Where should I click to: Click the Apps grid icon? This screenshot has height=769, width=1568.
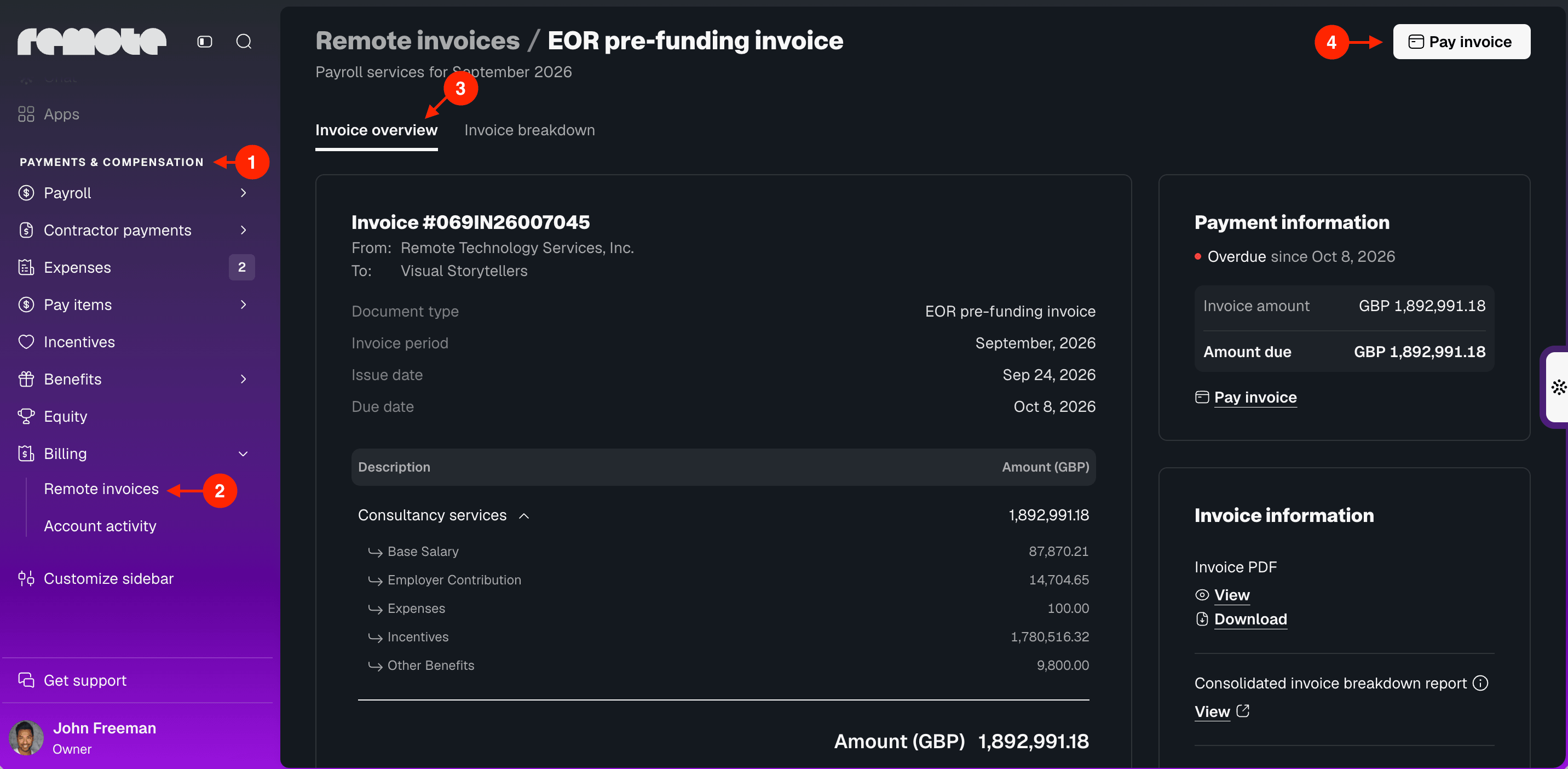tap(26, 114)
